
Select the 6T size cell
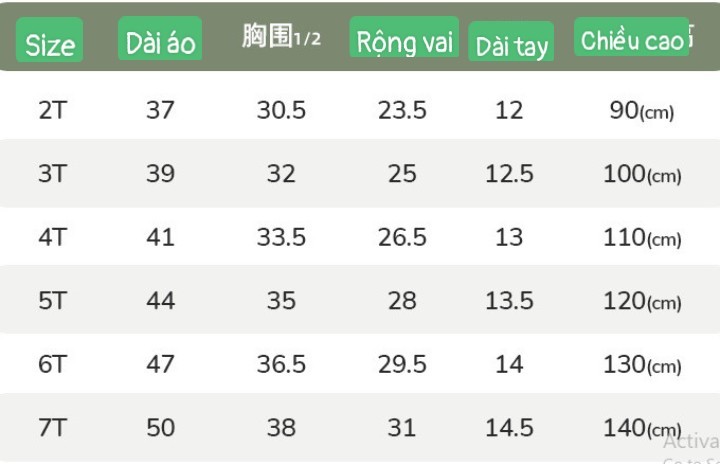53,364
